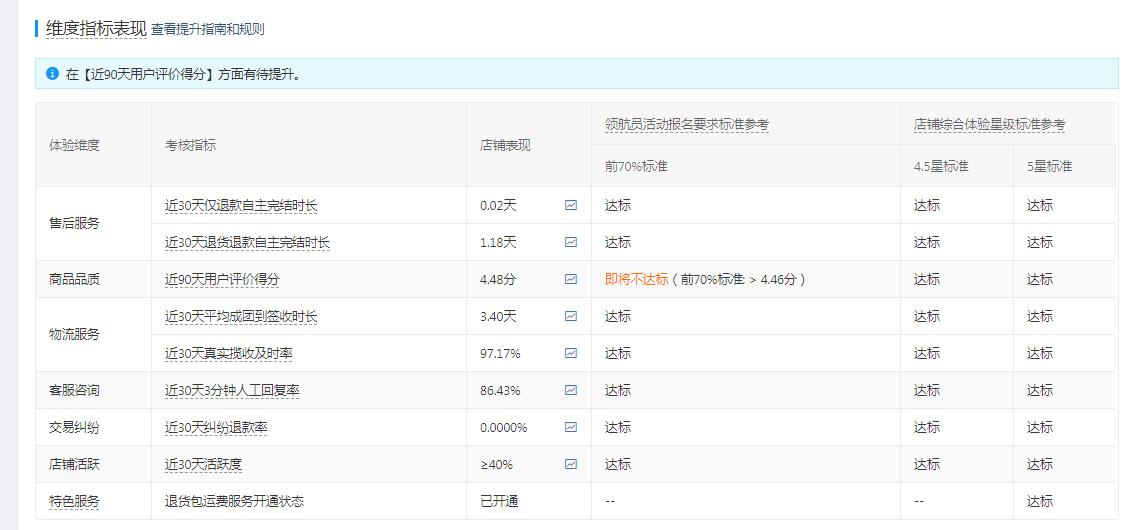The image size is (1132, 530).
Task: Click 体验维度 column header
Action: 74,145
